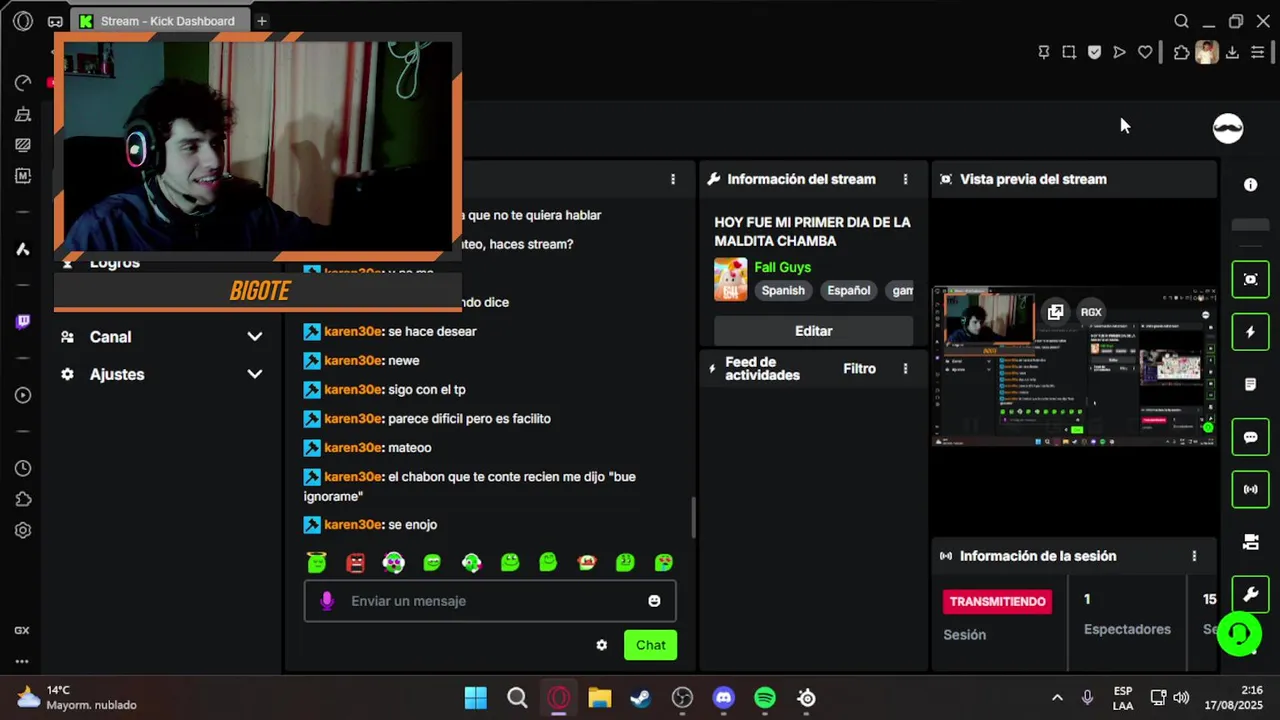This screenshot has height=720, width=1280.
Task: Open a new browser tab
Action: coord(262,21)
